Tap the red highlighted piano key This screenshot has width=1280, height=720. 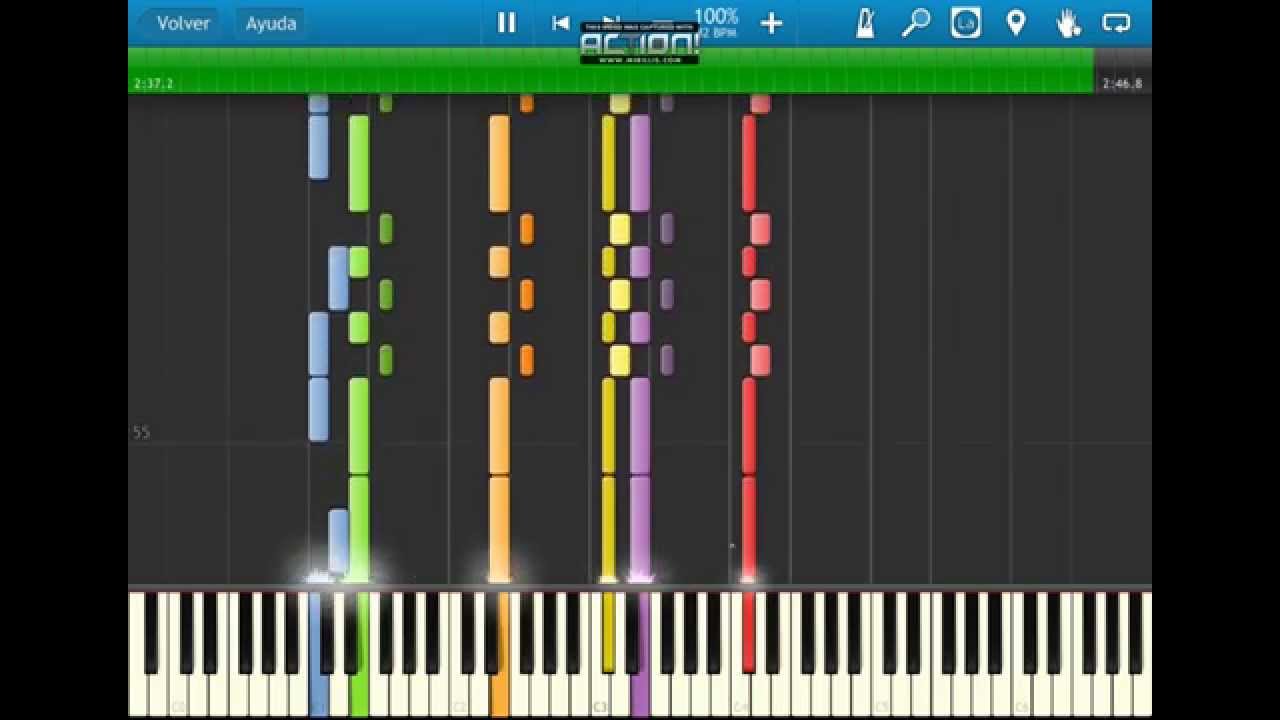[748, 632]
